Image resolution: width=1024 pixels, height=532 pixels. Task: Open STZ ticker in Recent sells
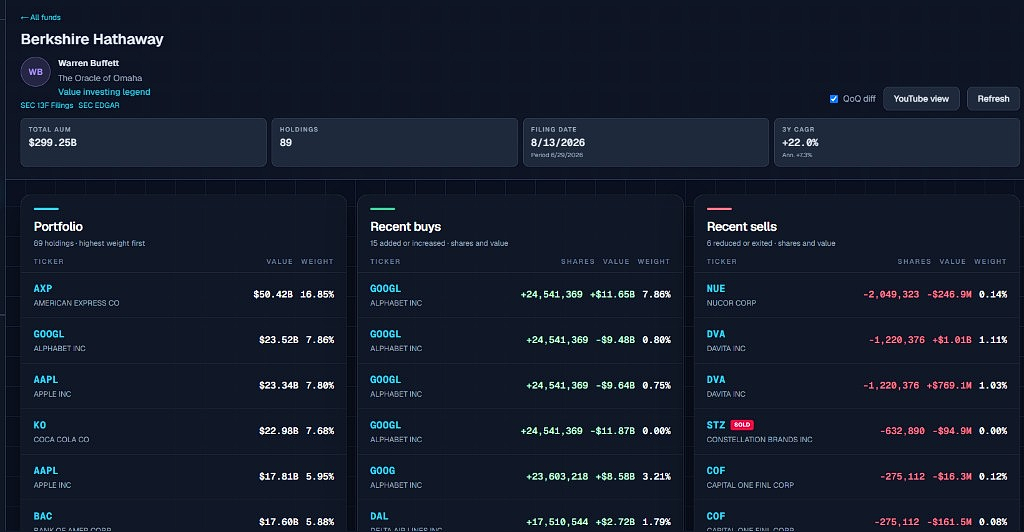click(x=716, y=425)
